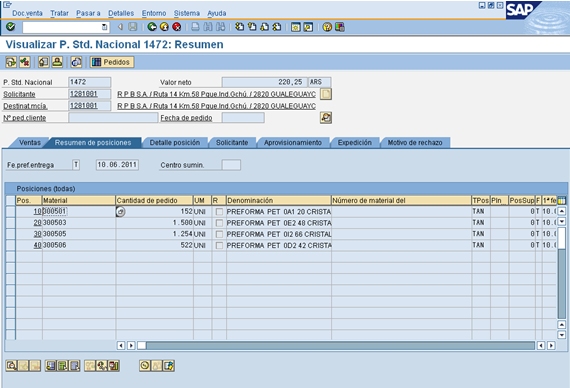Click item detail magnifier icon at bottom
The width and height of the screenshot is (570, 388).
[11, 365]
